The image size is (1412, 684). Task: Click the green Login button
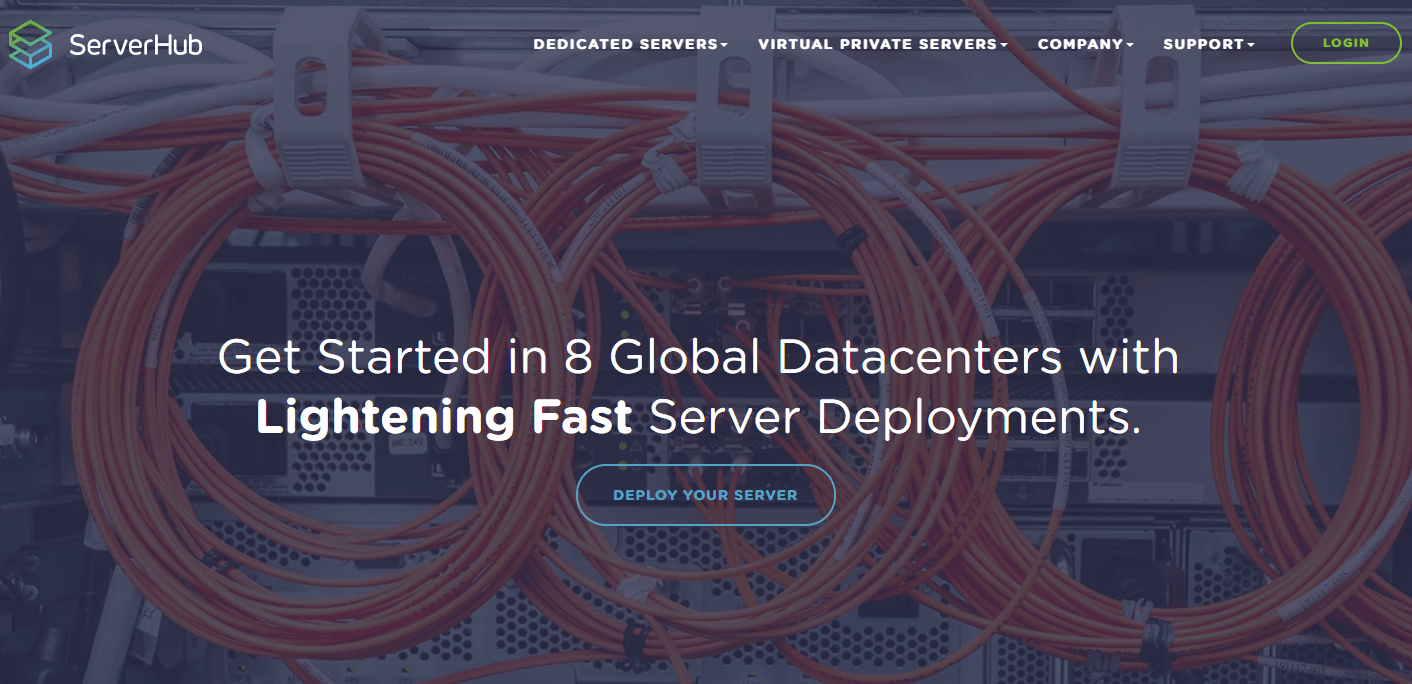coord(1346,43)
